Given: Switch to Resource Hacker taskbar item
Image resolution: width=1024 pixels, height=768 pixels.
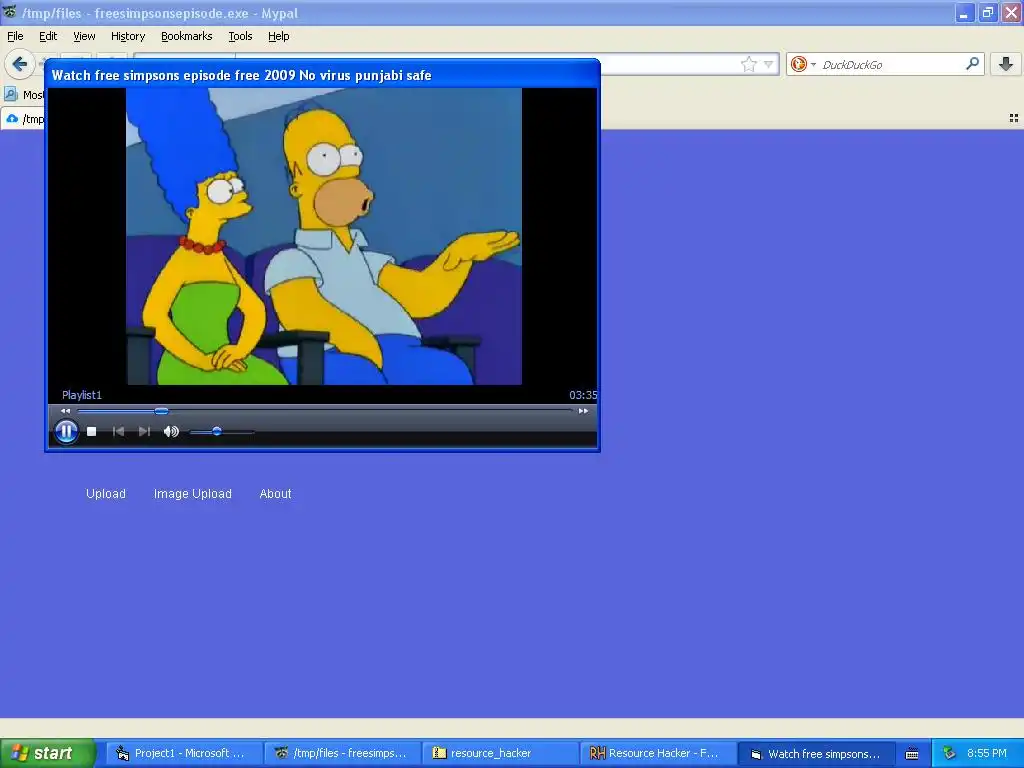Looking at the screenshot, I should point(659,753).
